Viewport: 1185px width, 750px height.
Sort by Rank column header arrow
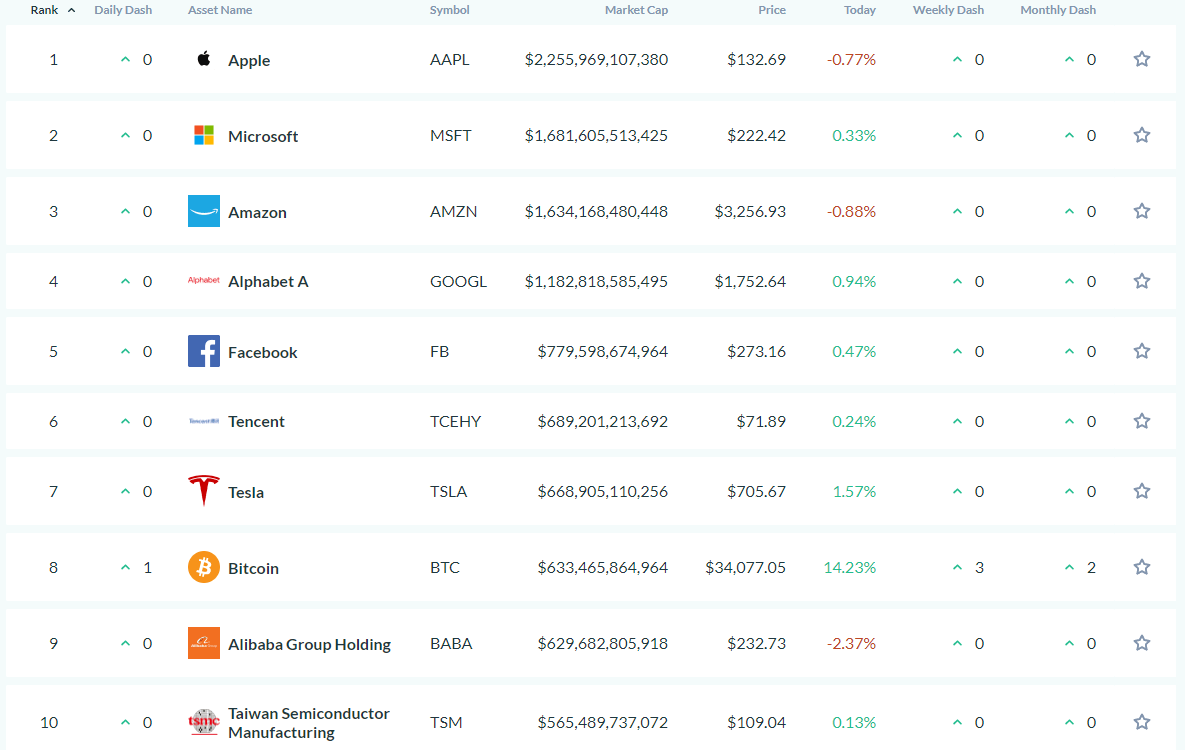tap(71, 10)
